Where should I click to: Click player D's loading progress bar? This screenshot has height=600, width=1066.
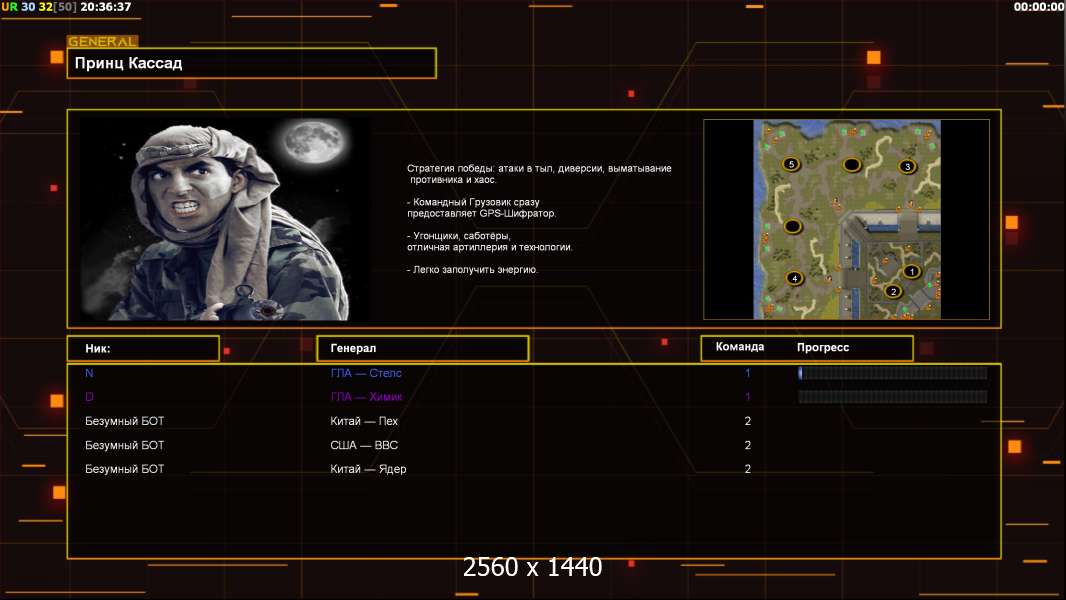tap(892, 397)
